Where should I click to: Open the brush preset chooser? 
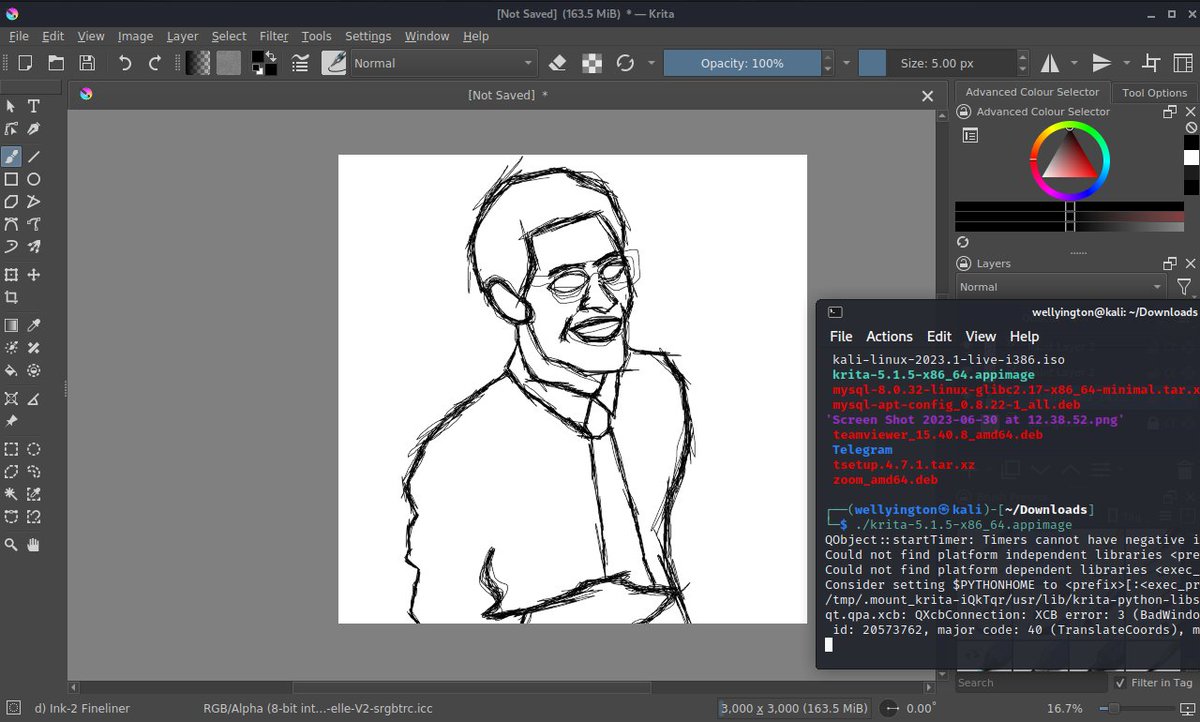click(334, 63)
